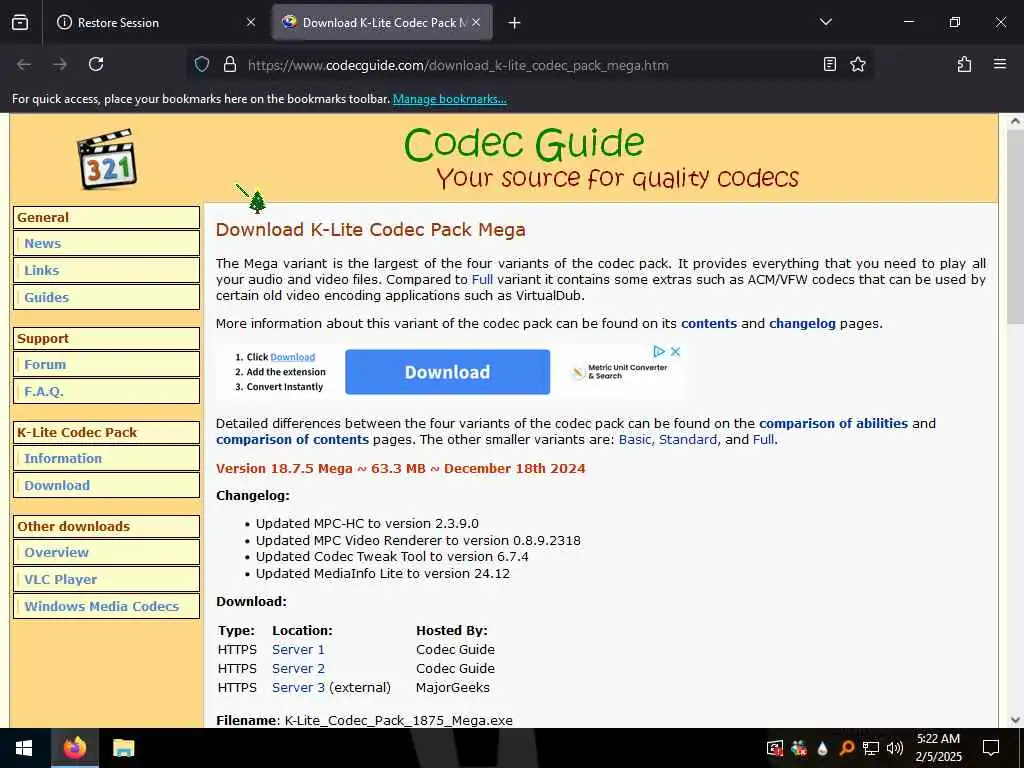Click the volume speaker tray icon
This screenshot has width=1024, height=768.
[x=895, y=748]
